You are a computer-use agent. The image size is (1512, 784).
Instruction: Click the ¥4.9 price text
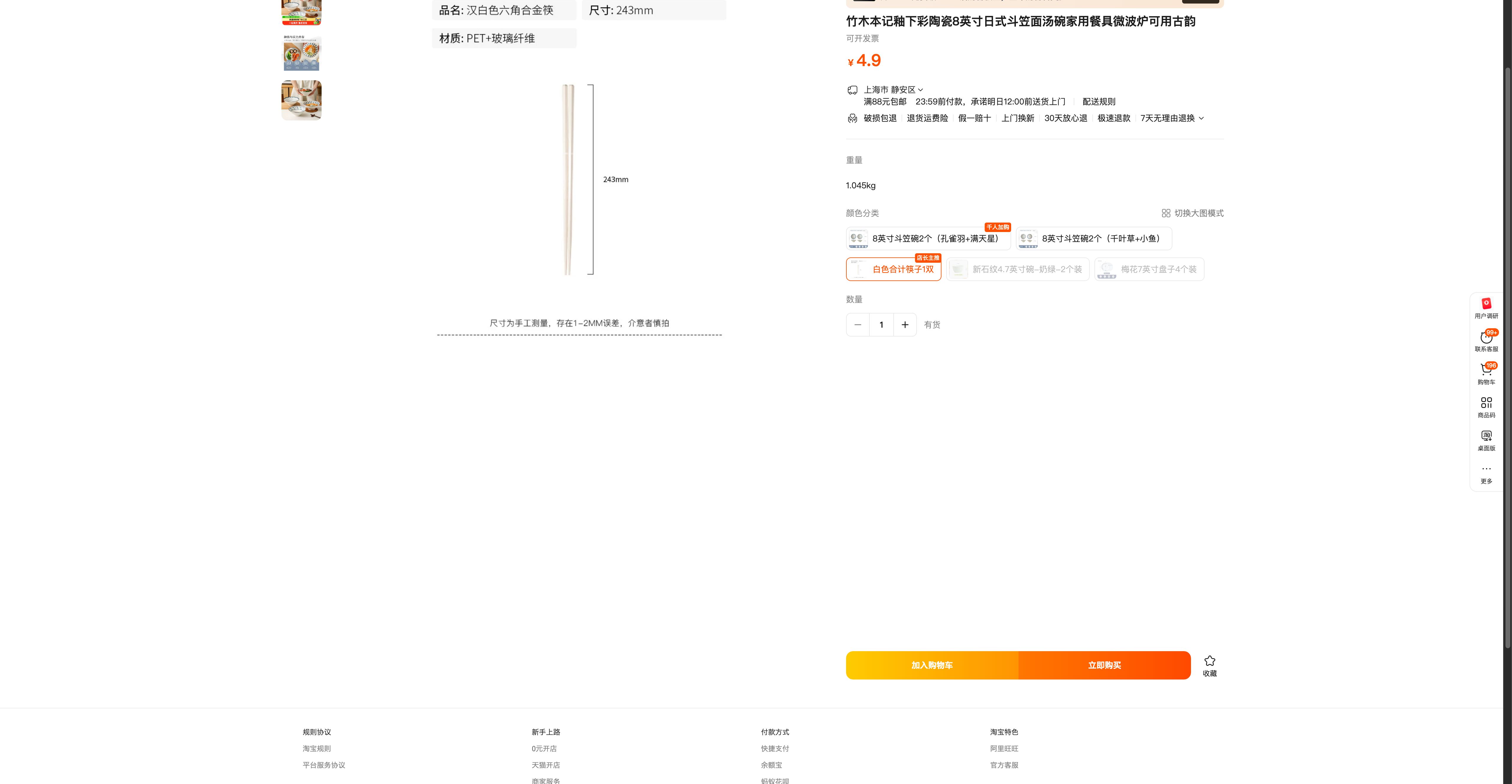click(864, 61)
